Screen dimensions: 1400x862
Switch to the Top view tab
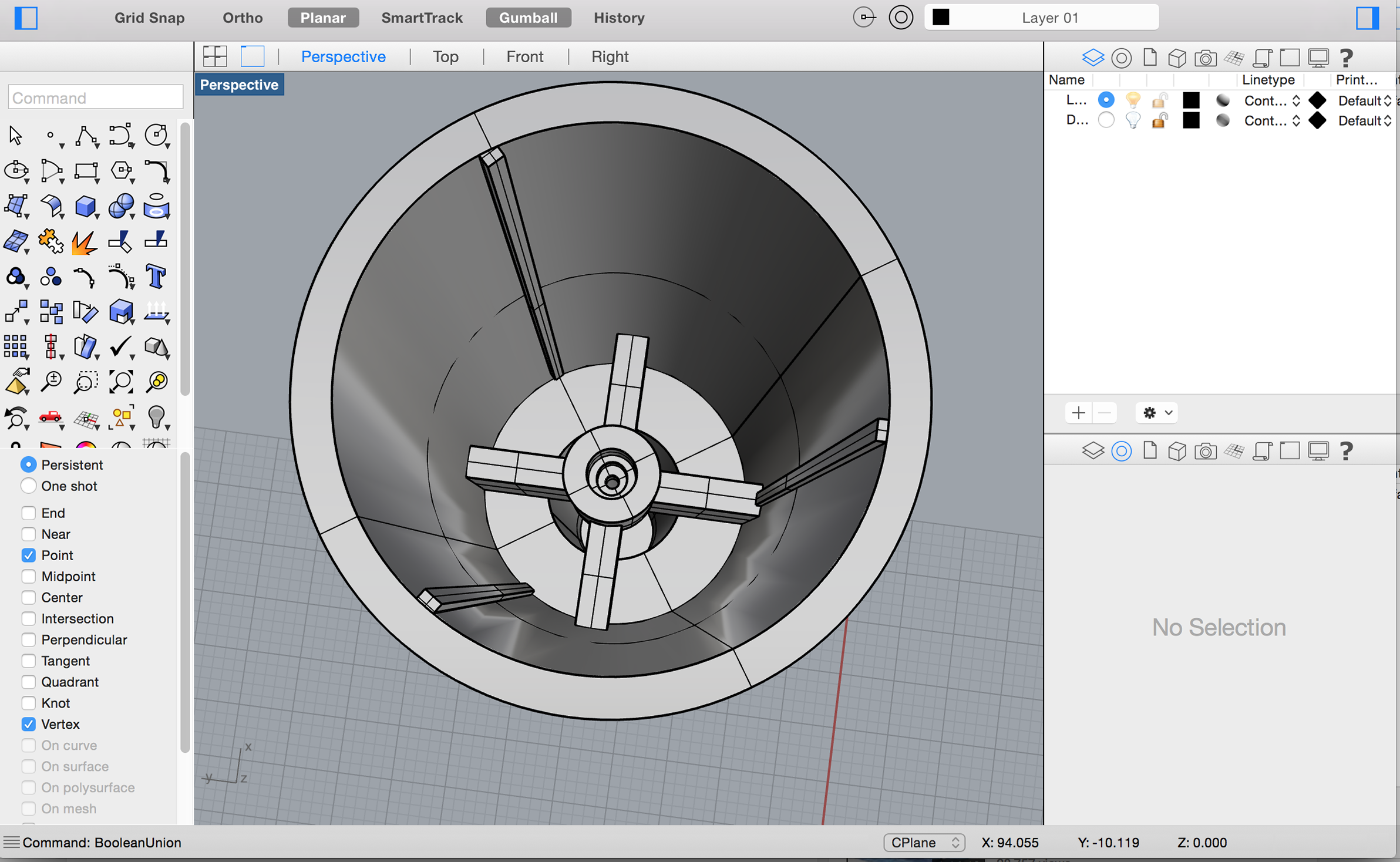pyautogui.click(x=445, y=56)
